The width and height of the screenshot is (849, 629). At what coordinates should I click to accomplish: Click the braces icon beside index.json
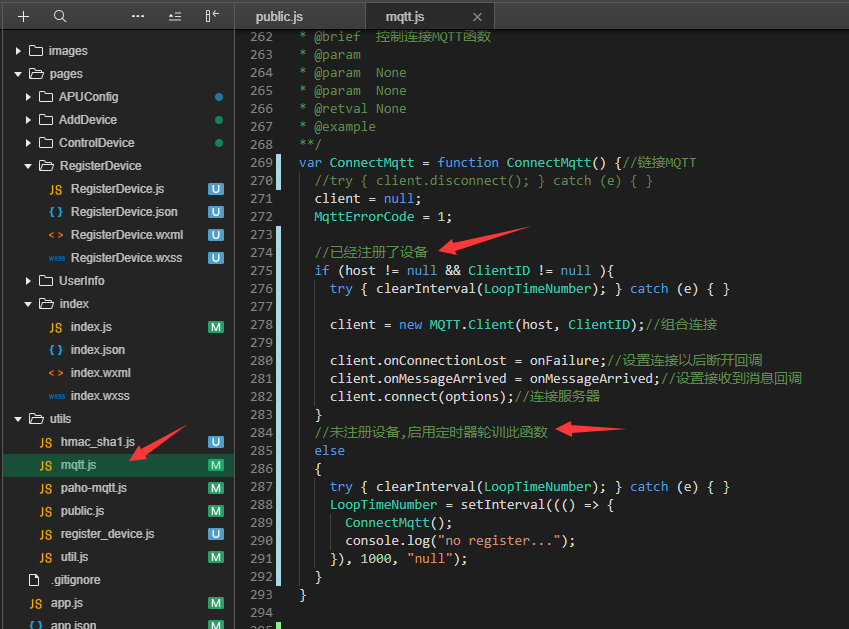(x=56, y=350)
